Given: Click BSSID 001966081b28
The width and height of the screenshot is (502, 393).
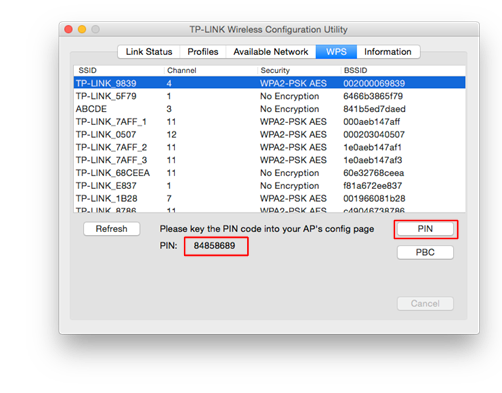Looking at the screenshot, I should point(374,198).
